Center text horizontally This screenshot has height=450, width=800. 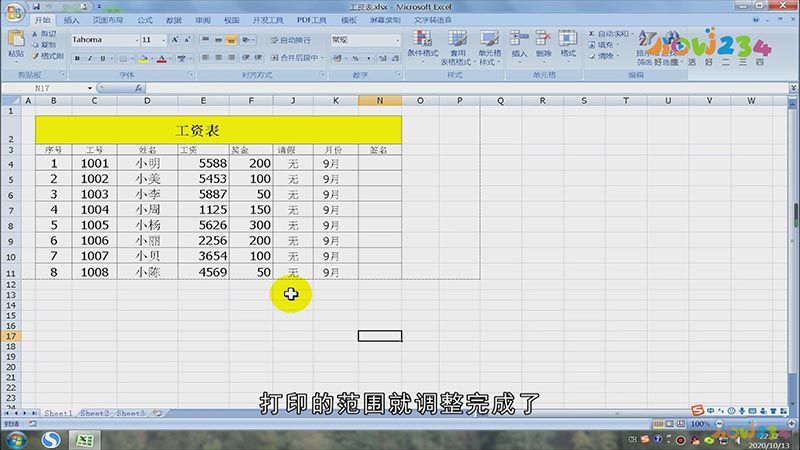(x=218, y=58)
